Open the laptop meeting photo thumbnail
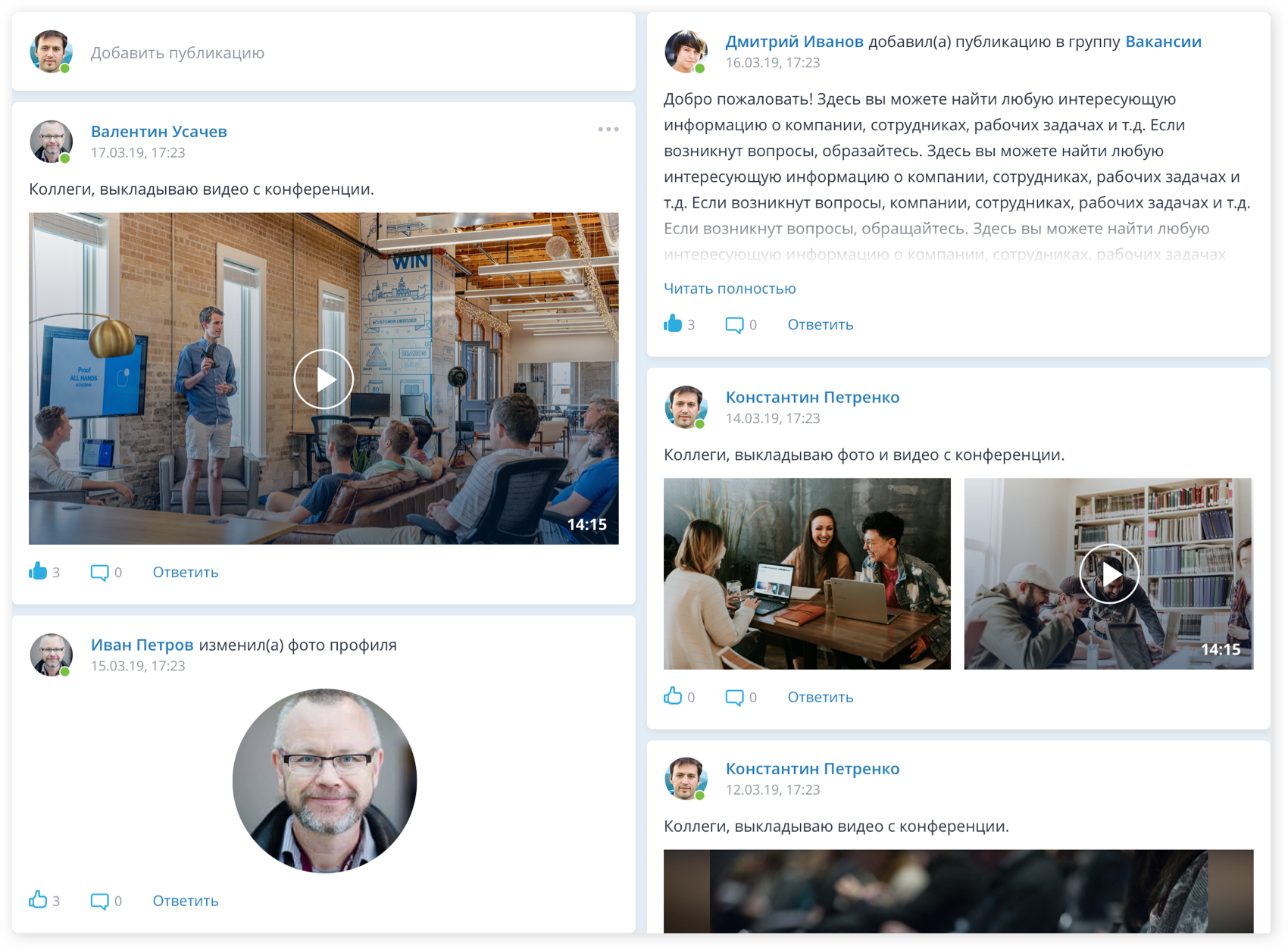This screenshot has width=1288, height=950. [x=807, y=573]
